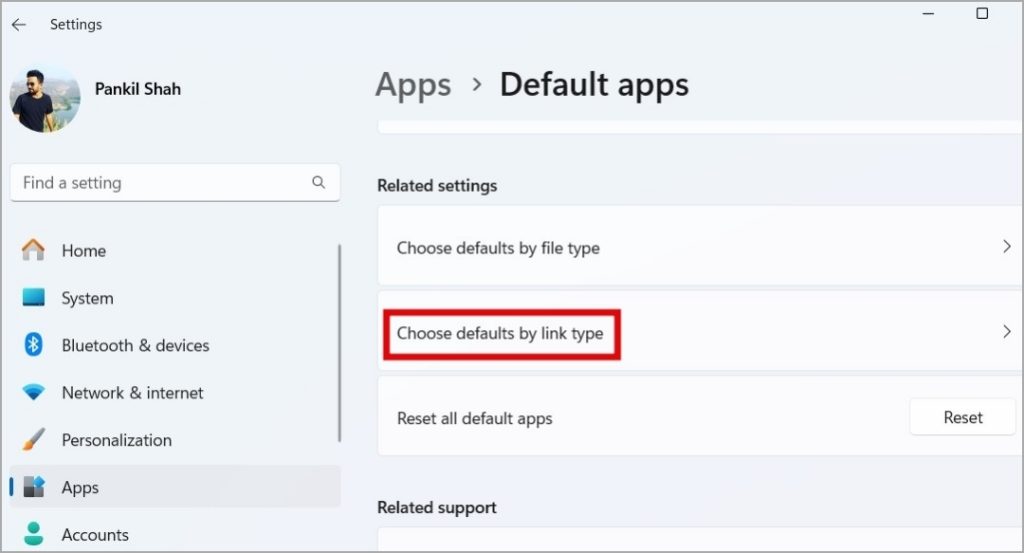Click the Personalization paintbrush icon
1024x553 pixels.
33,439
